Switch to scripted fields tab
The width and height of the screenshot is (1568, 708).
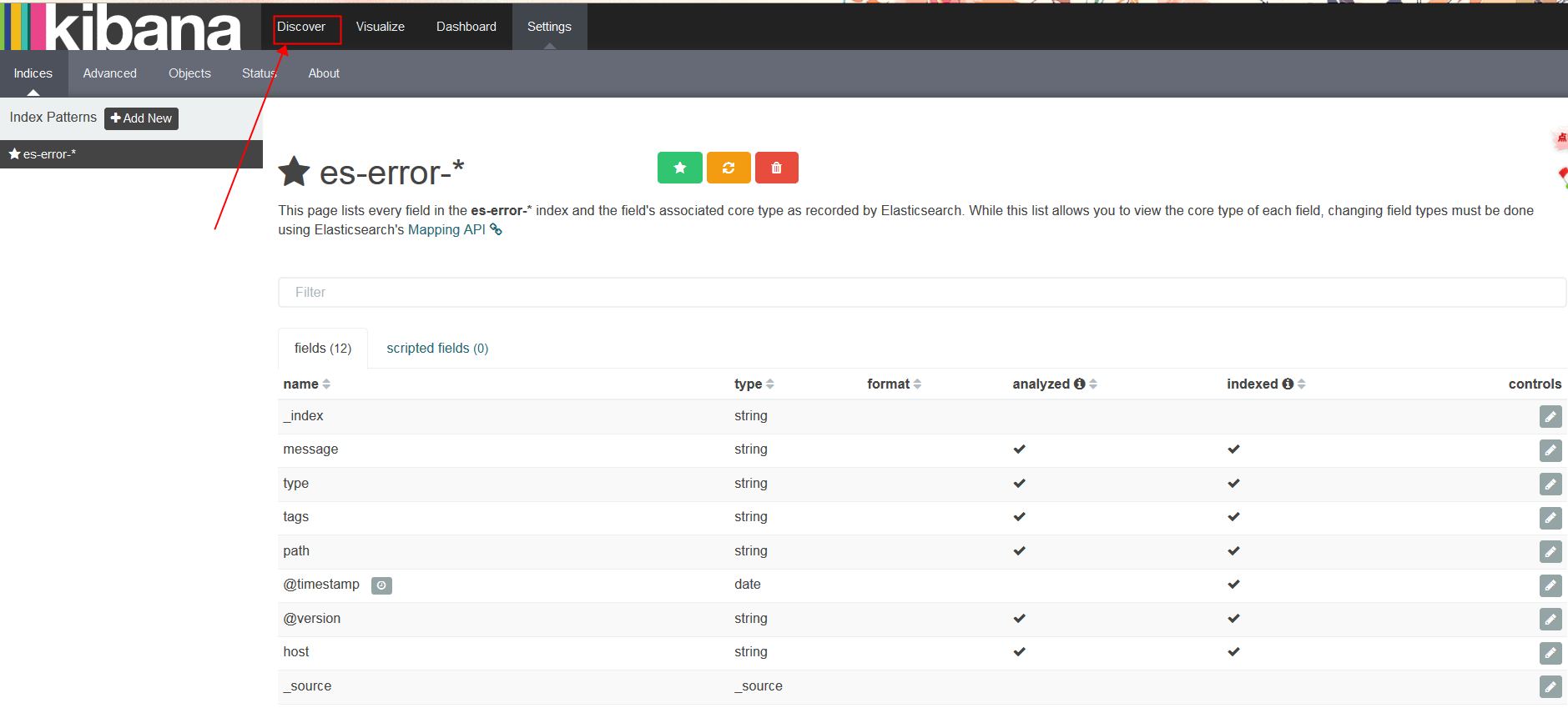[x=436, y=349]
